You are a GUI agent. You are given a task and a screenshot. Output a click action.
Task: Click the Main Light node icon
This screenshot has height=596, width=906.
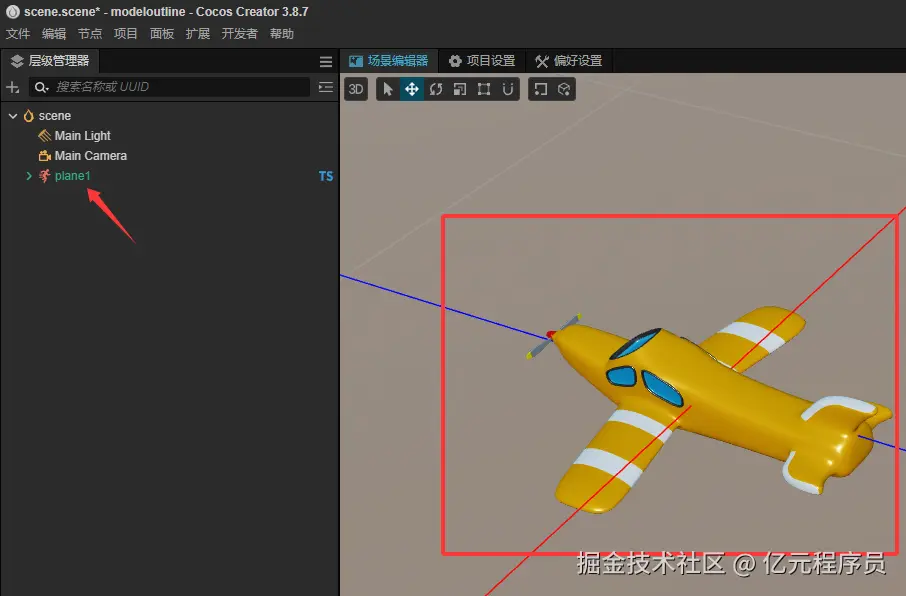pyautogui.click(x=44, y=135)
